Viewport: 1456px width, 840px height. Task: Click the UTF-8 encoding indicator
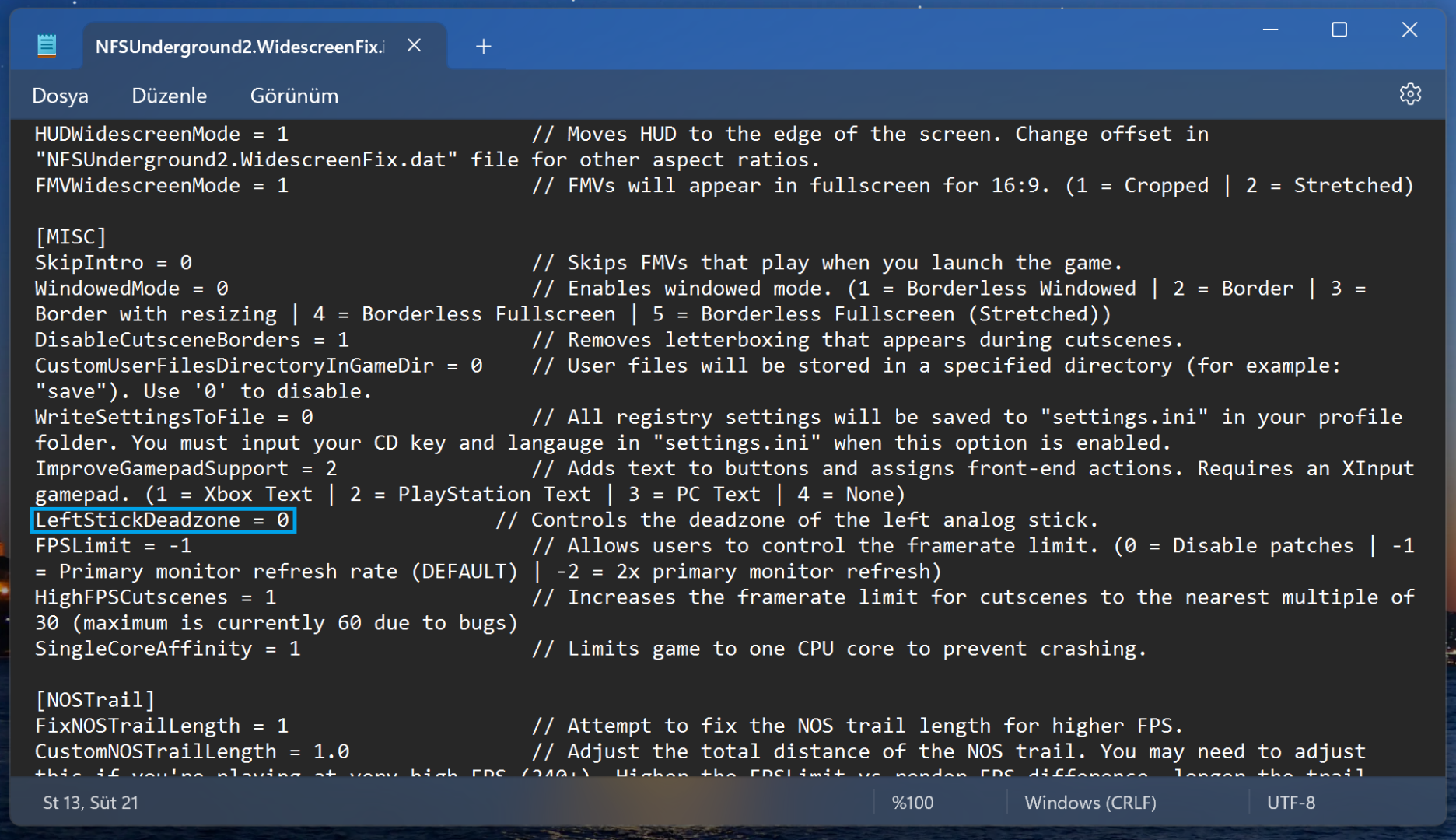(1291, 803)
